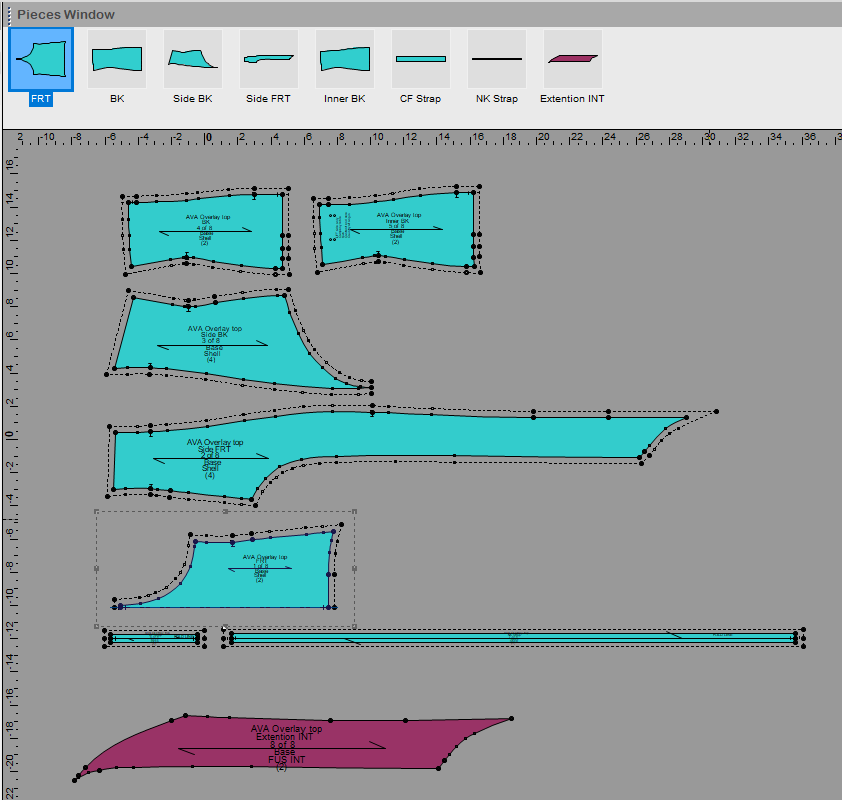Click the Side FRT label text

268,99
